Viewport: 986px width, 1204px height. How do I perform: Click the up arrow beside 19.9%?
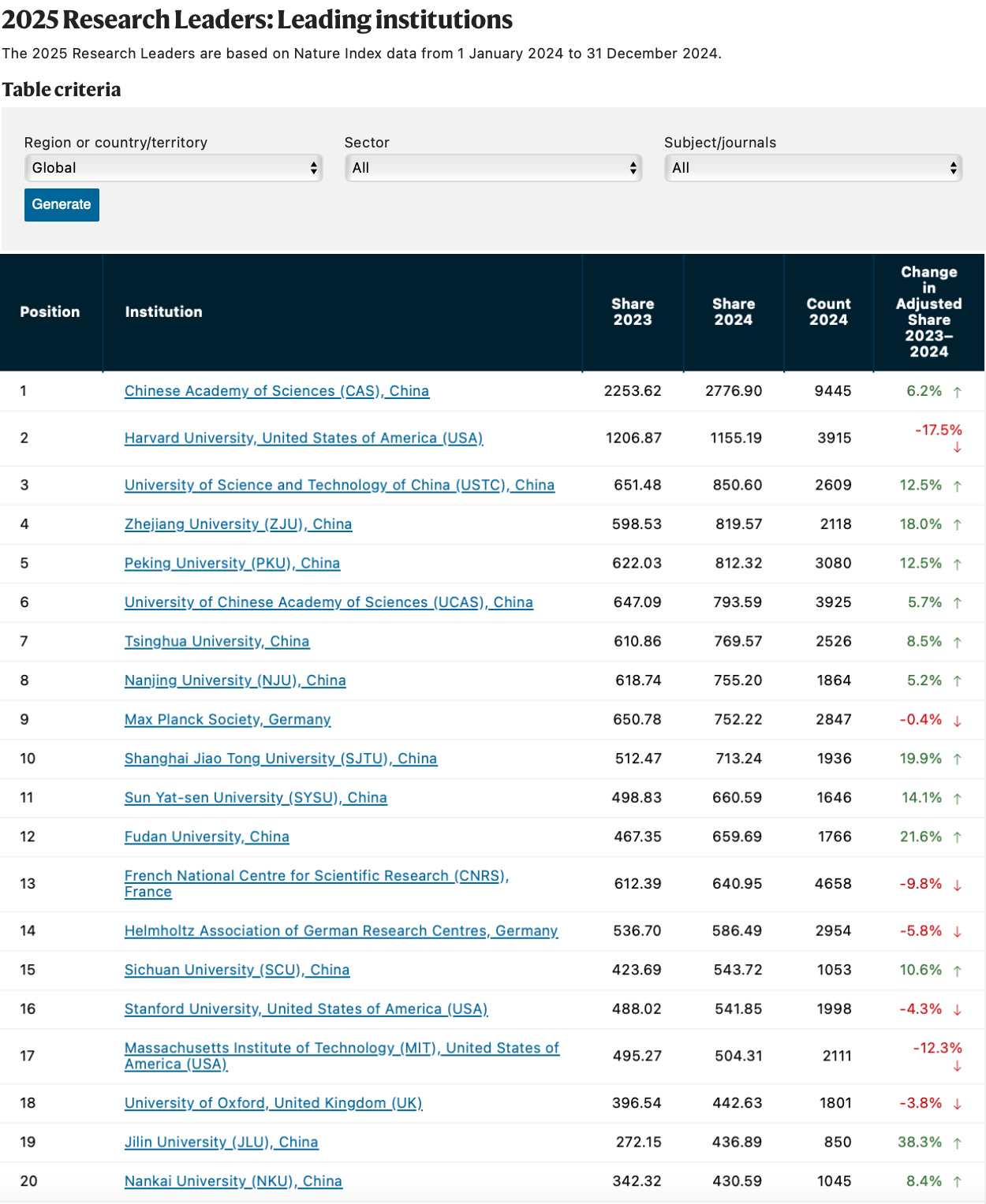click(x=957, y=759)
